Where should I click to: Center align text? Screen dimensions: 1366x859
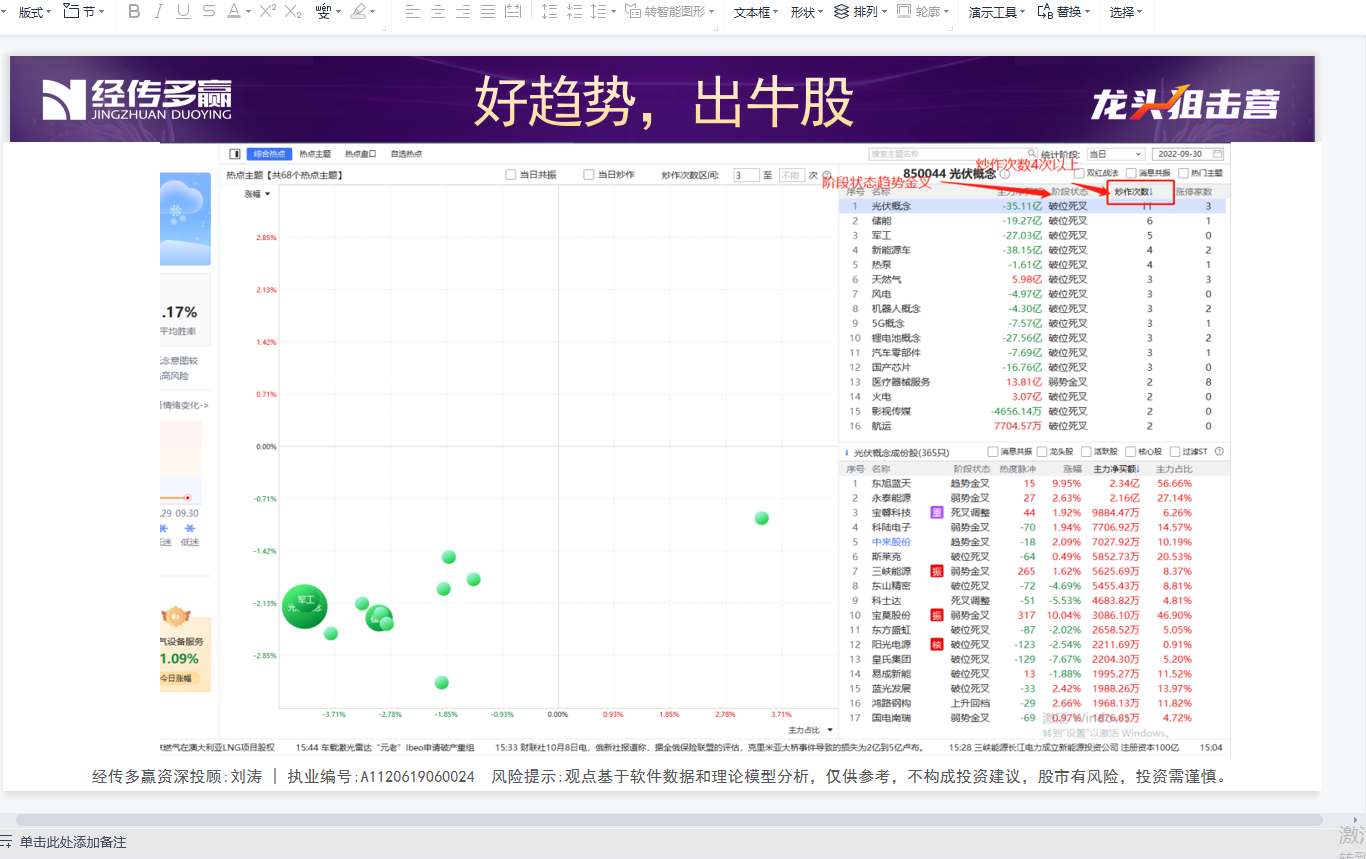pyautogui.click(x=438, y=11)
